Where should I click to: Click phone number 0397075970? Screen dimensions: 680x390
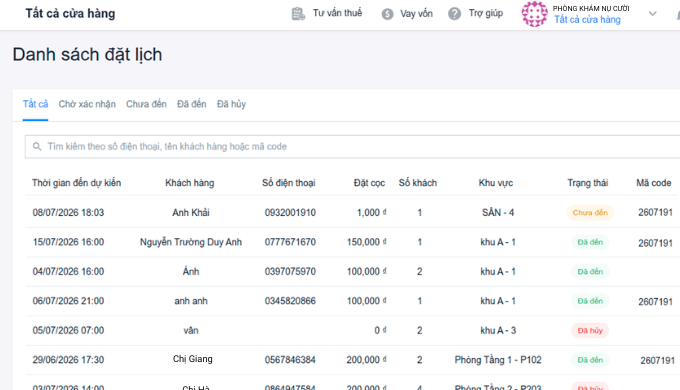pos(290,272)
